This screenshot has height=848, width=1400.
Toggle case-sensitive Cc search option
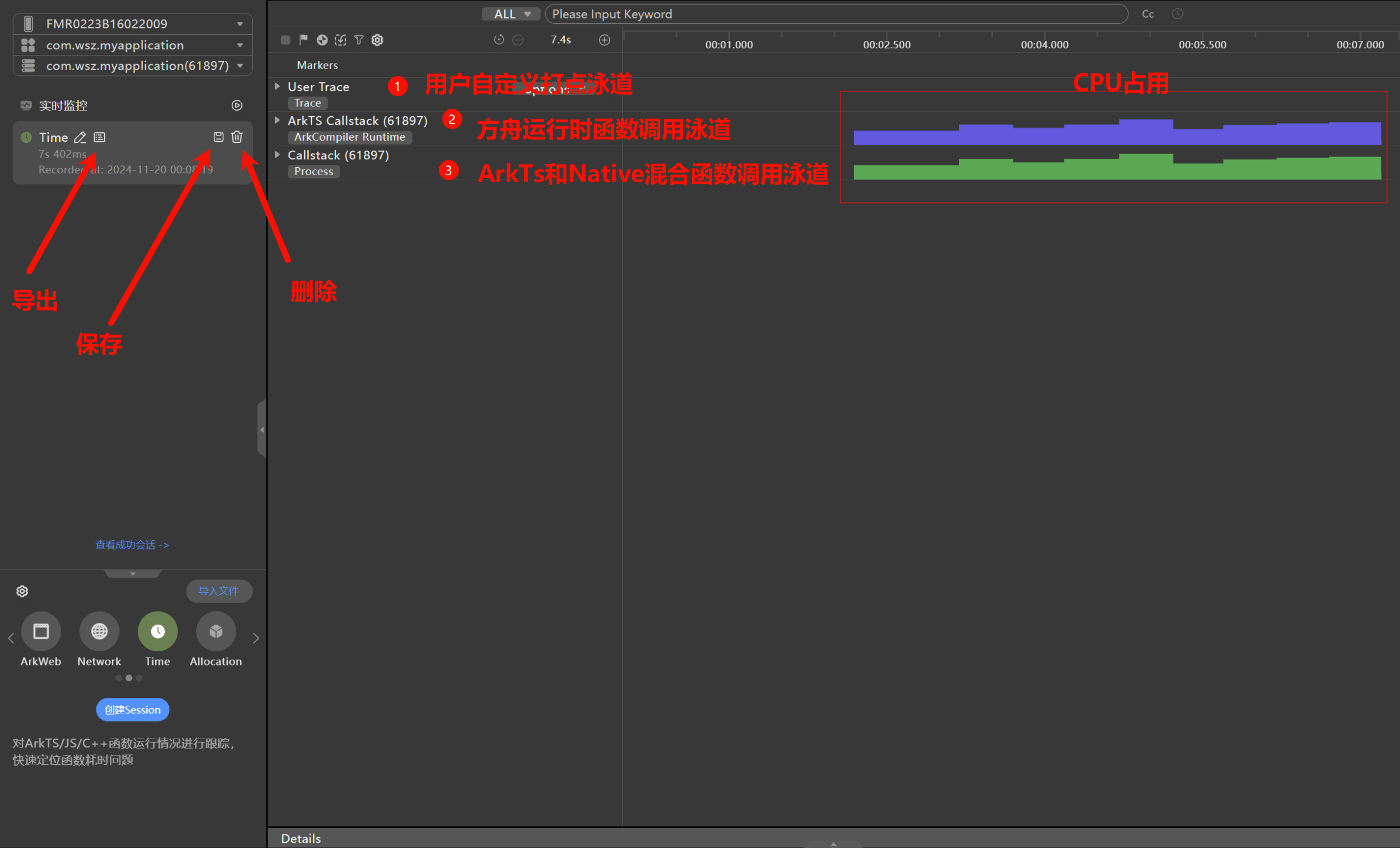1148,14
